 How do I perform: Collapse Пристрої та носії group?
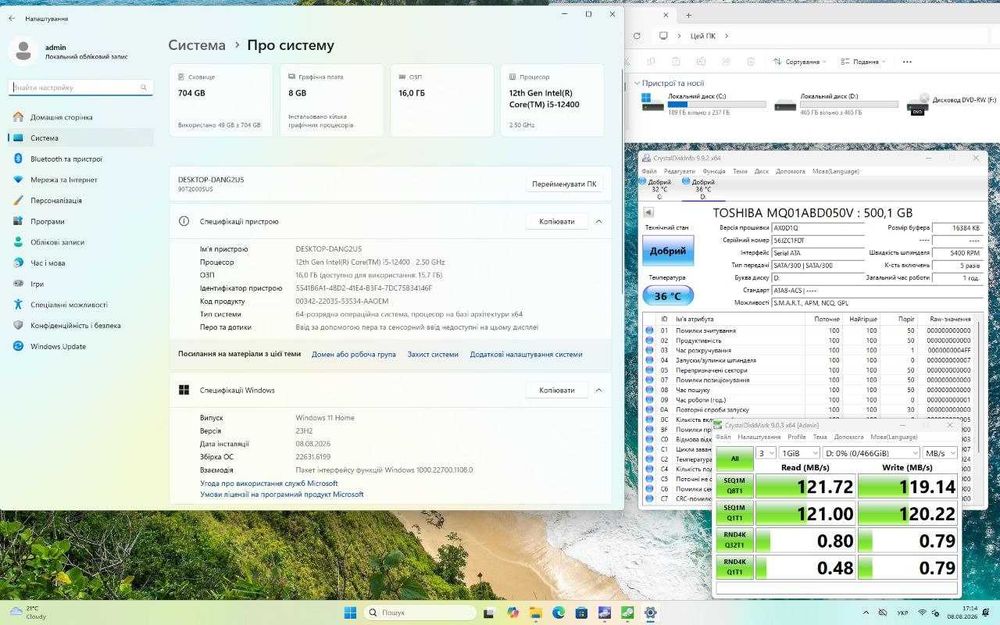tap(636, 83)
